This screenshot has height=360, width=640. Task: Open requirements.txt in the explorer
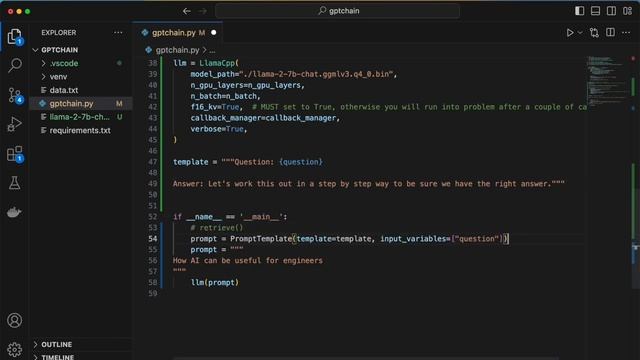click(x=81, y=131)
